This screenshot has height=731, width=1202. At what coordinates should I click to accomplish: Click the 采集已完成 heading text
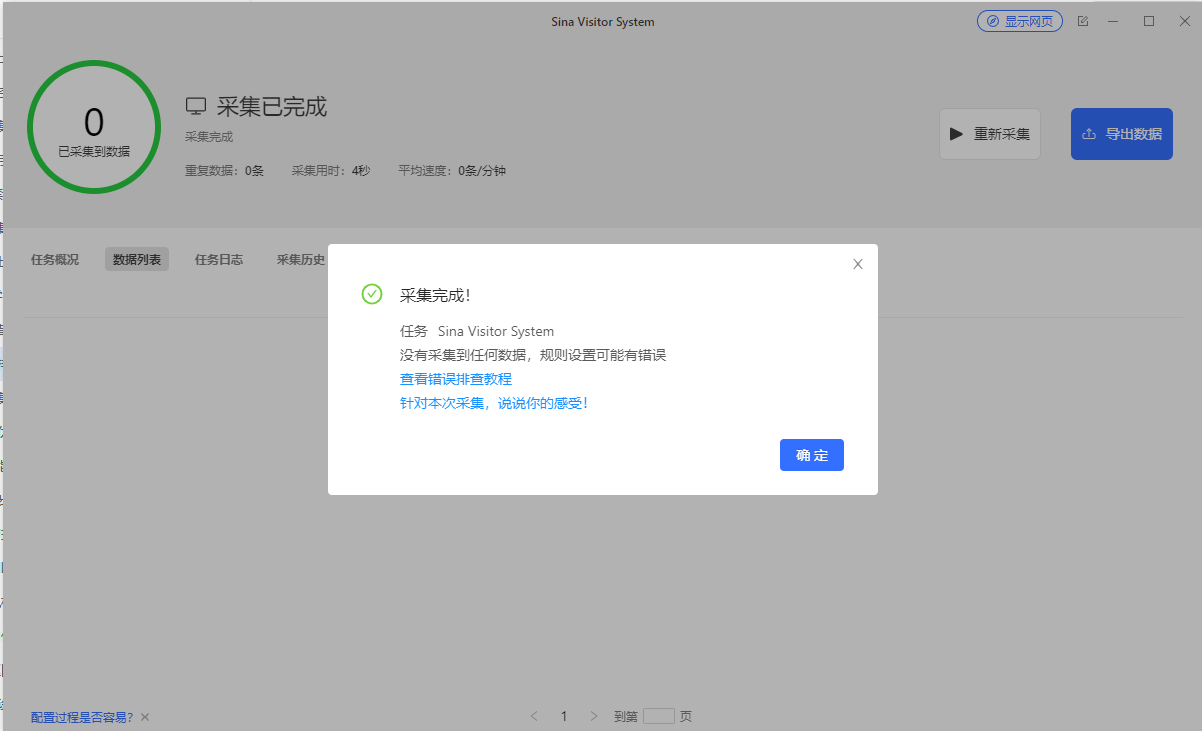click(272, 106)
